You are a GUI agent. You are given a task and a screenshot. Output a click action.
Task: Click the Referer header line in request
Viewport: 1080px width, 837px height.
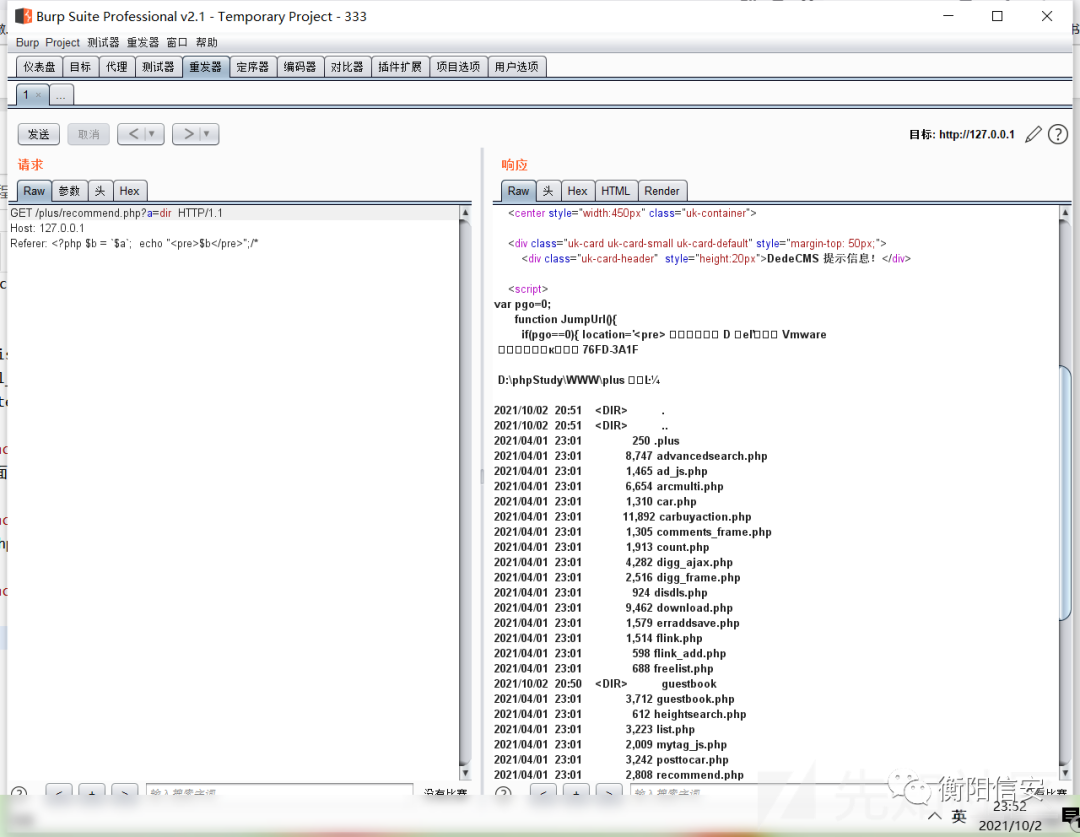point(134,243)
